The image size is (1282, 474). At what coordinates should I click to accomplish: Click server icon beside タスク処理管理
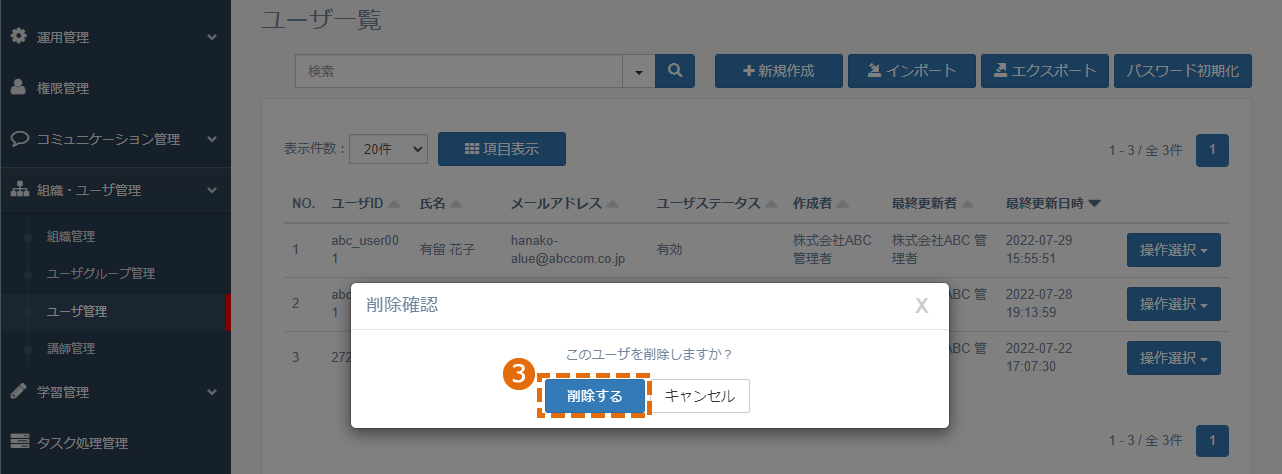pyautogui.click(x=19, y=442)
